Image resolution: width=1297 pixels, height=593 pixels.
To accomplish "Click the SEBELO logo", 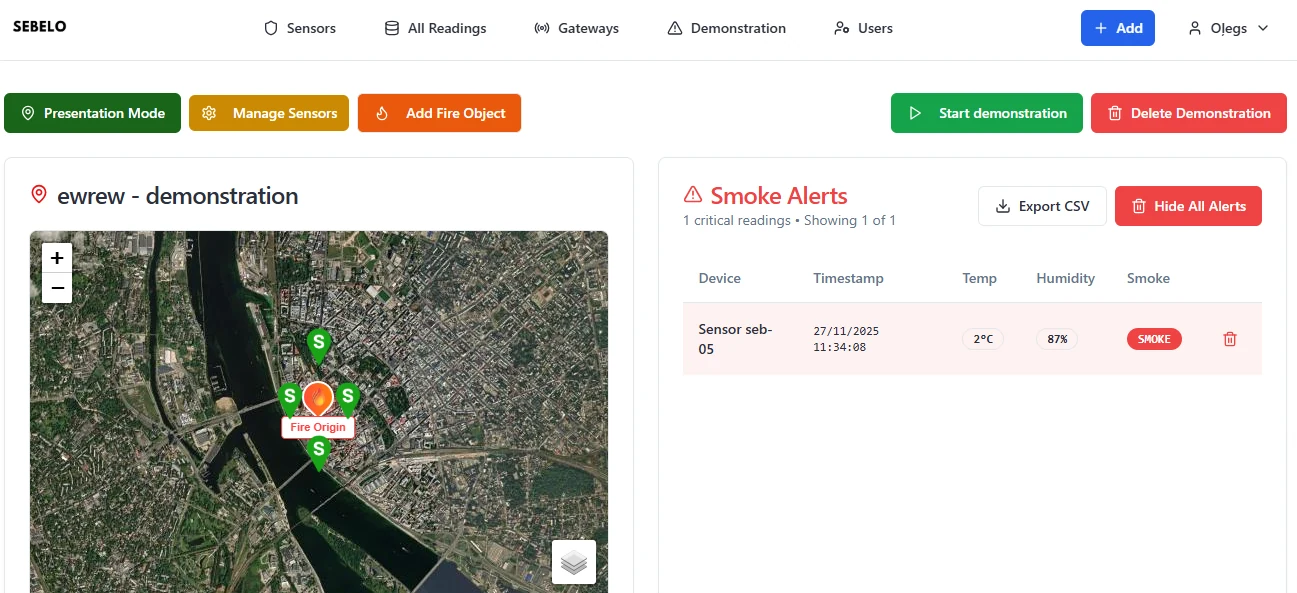I will click(x=40, y=27).
